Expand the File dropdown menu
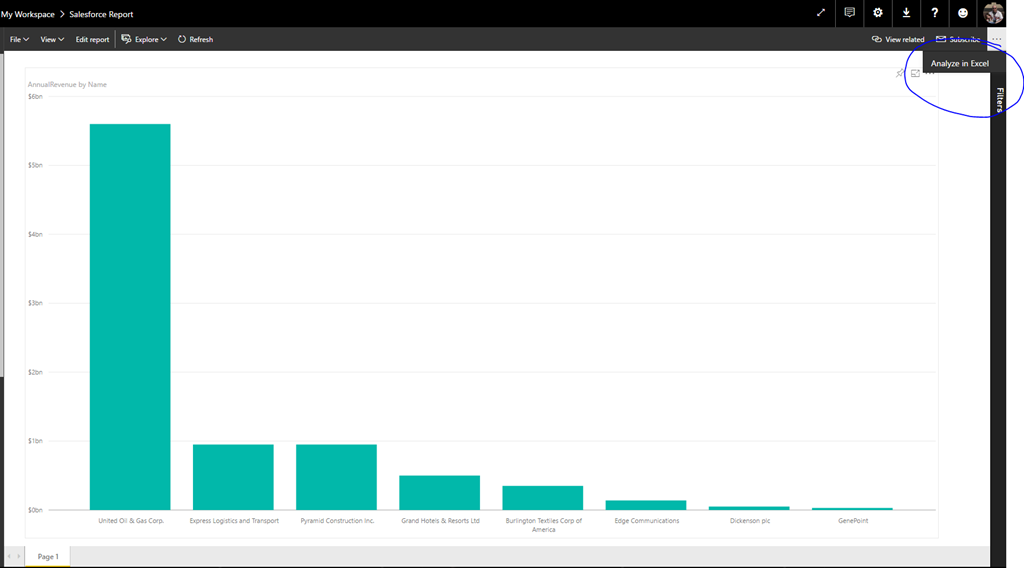 click(19, 39)
